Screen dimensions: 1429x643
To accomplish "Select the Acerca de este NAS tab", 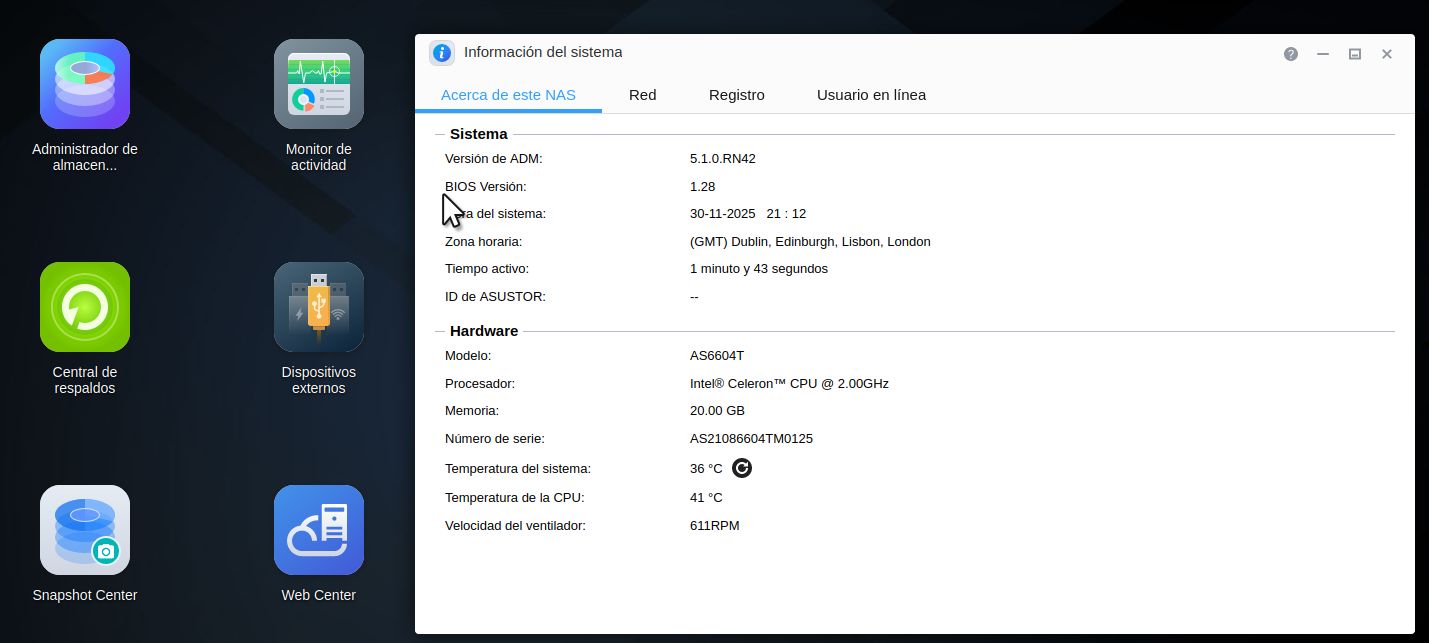I will coord(508,95).
